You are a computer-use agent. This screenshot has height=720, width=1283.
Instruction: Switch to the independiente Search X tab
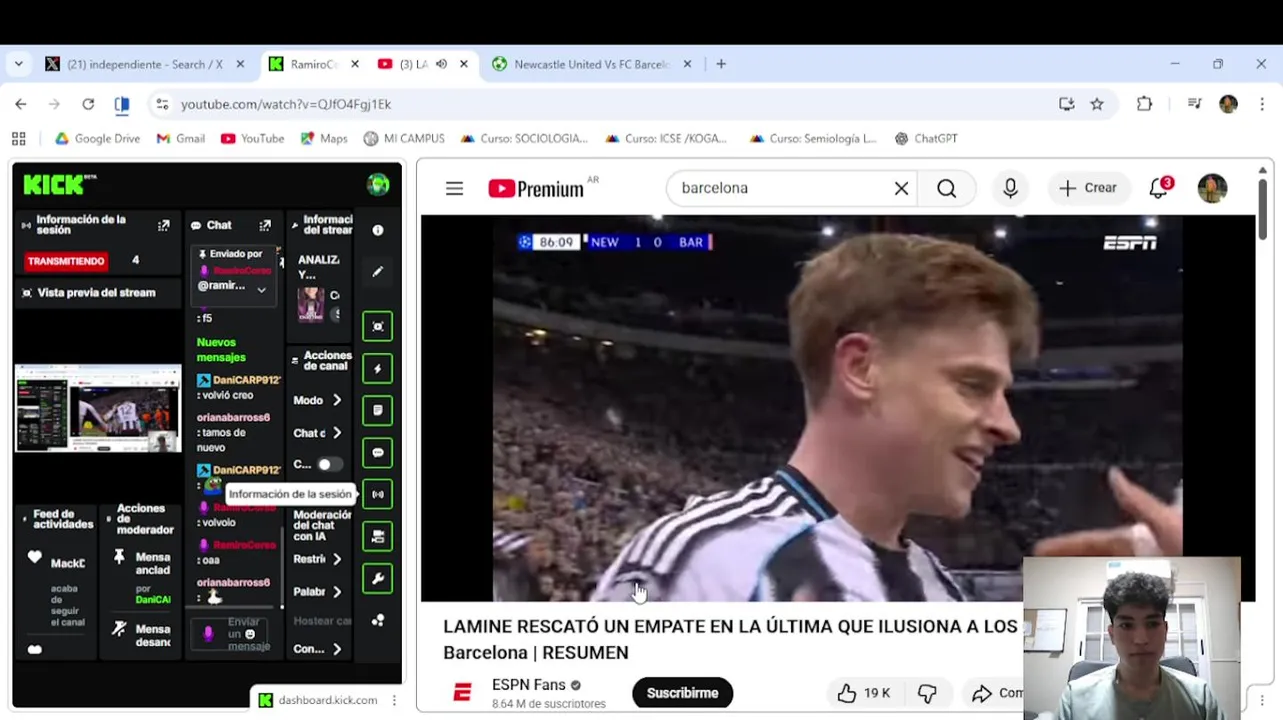(x=145, y=64)
